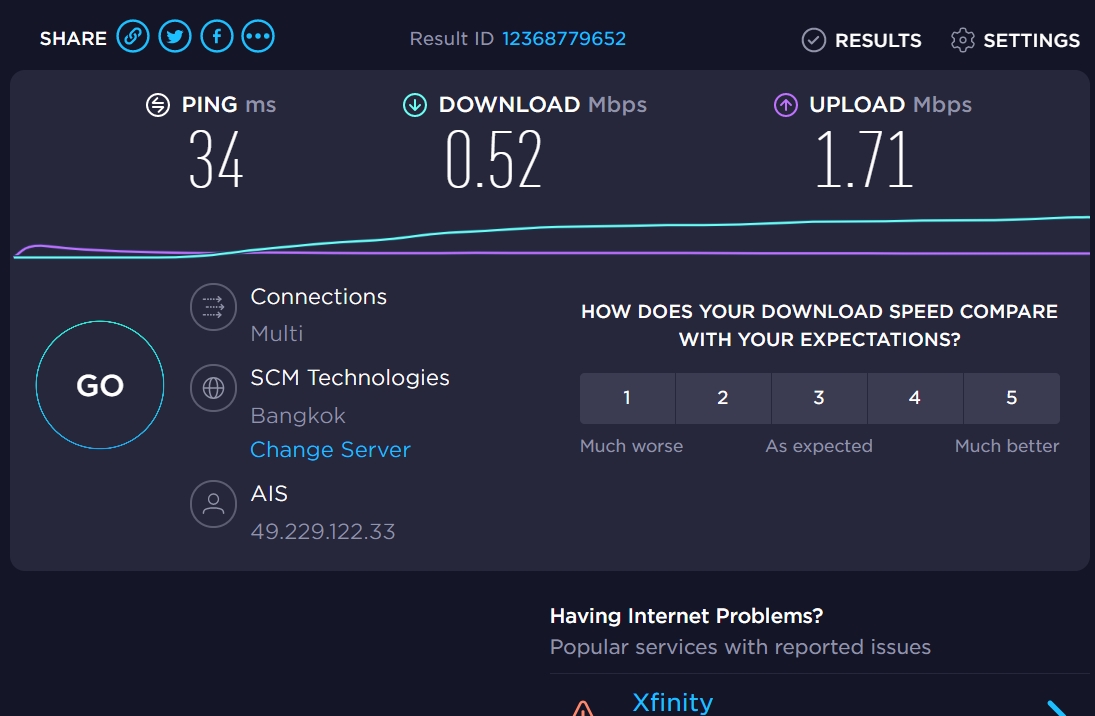Open SETTINGS page
This screenshot has width=1095, height=716.
[x=1015, y=40]
